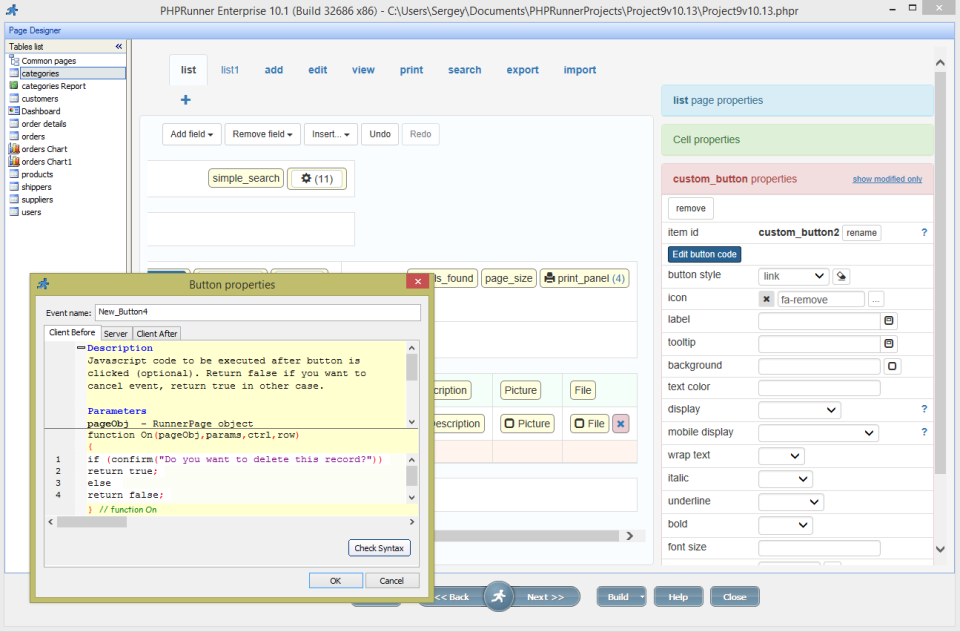This screenshot has height=632, width=960.
Task: Select the Picture field cell
Action: (x=527, y=424)
